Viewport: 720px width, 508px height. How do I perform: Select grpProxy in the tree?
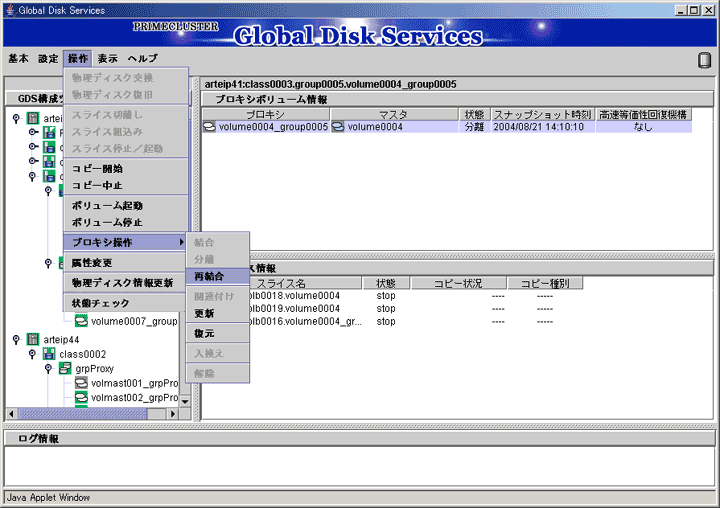[95, 368]
